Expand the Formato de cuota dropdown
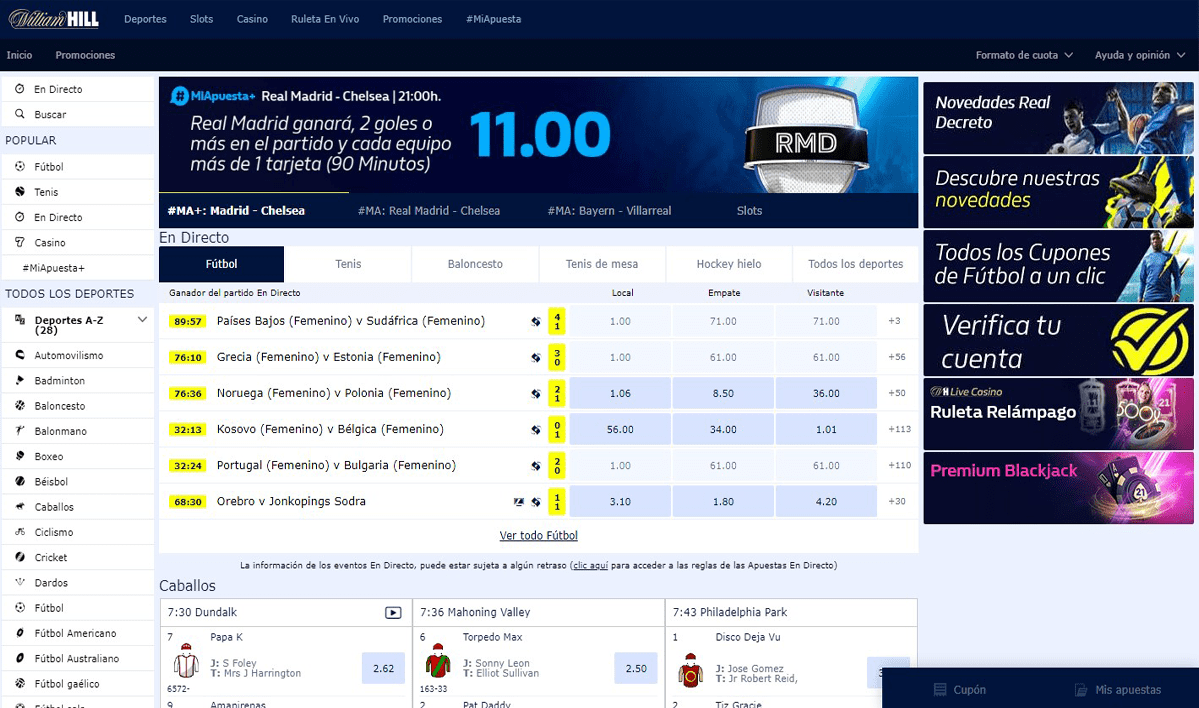 click(1024, 55)
